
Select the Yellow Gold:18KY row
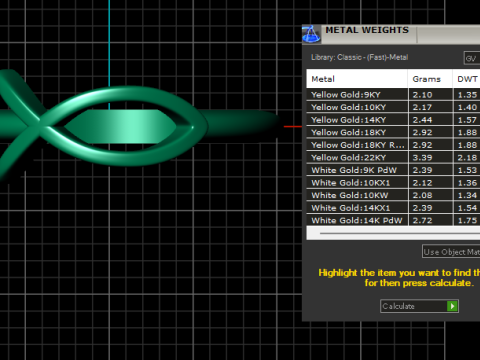click(393, 132)
